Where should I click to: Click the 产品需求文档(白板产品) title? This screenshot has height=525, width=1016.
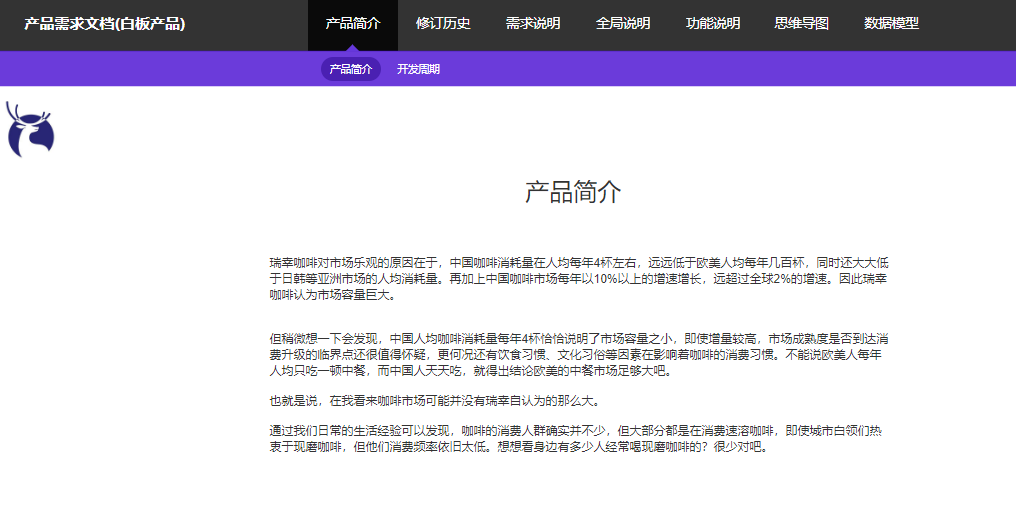coord(104,24)
